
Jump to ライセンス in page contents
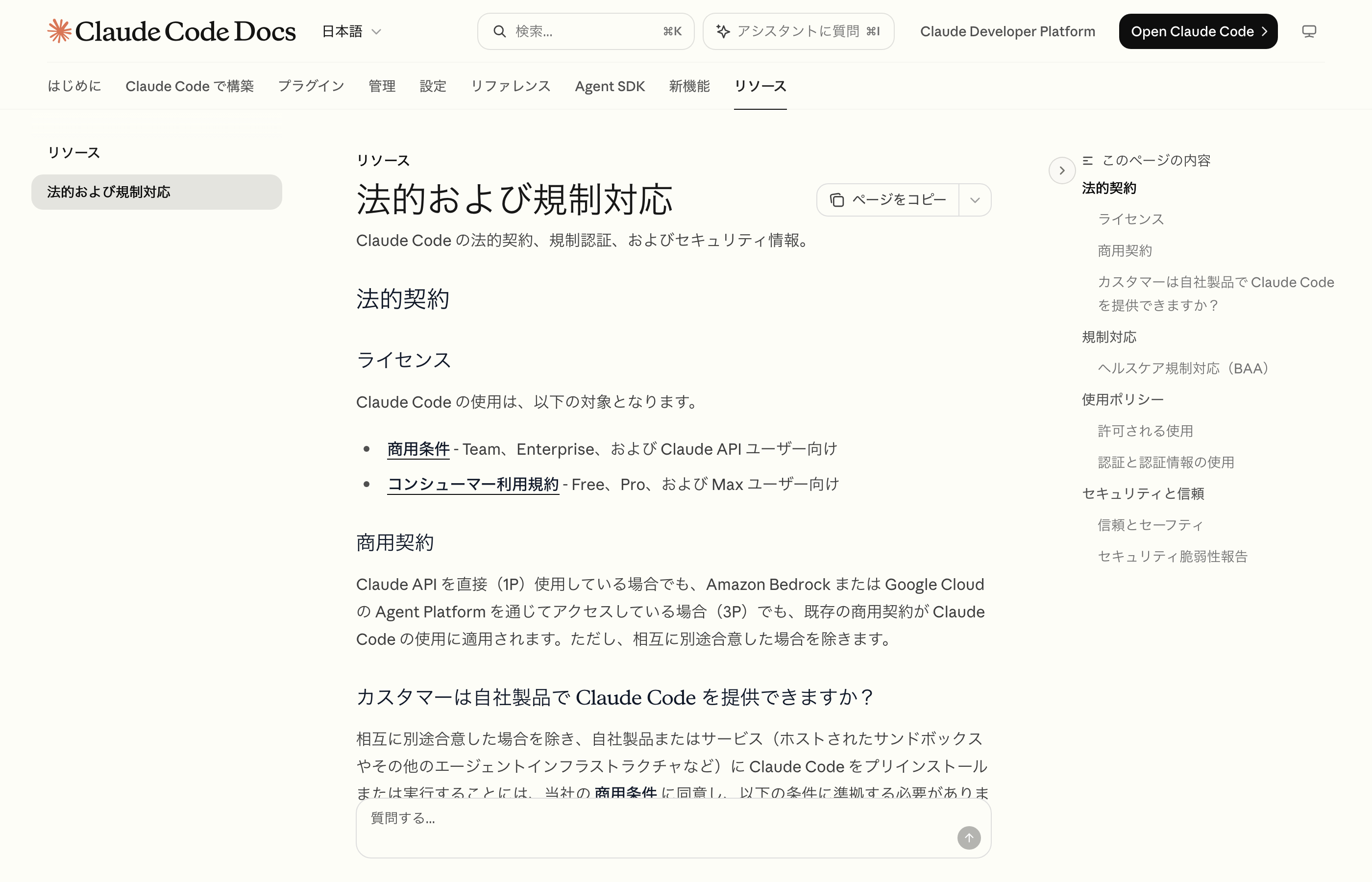pos(1131,220)
